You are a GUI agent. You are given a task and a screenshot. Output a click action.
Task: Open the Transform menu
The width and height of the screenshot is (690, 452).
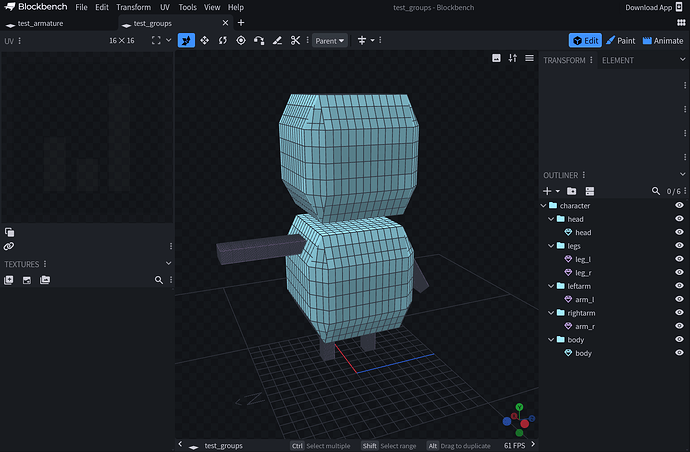[x=133, y=7]
